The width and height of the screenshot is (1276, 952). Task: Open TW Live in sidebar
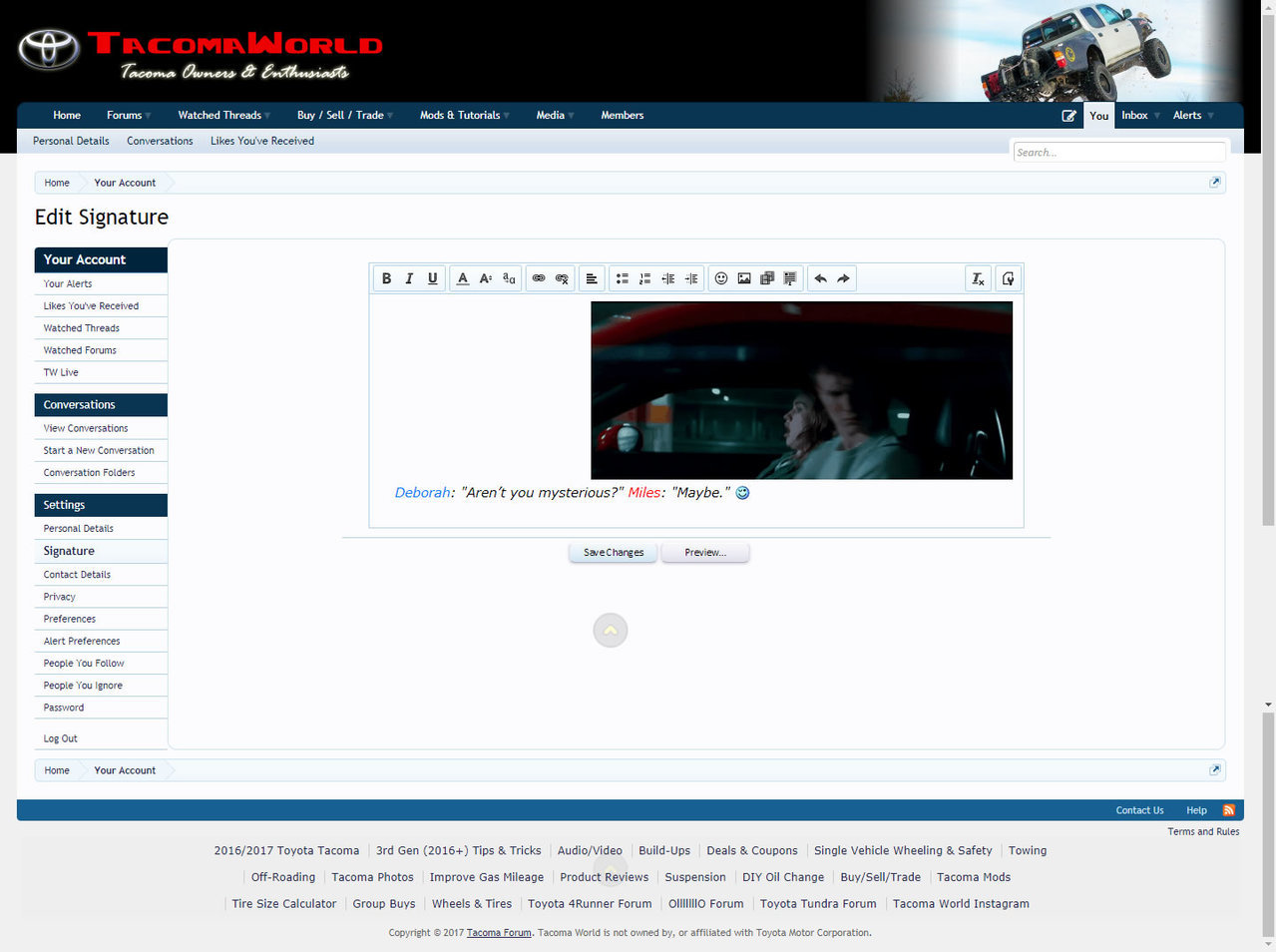coord(101,372)
